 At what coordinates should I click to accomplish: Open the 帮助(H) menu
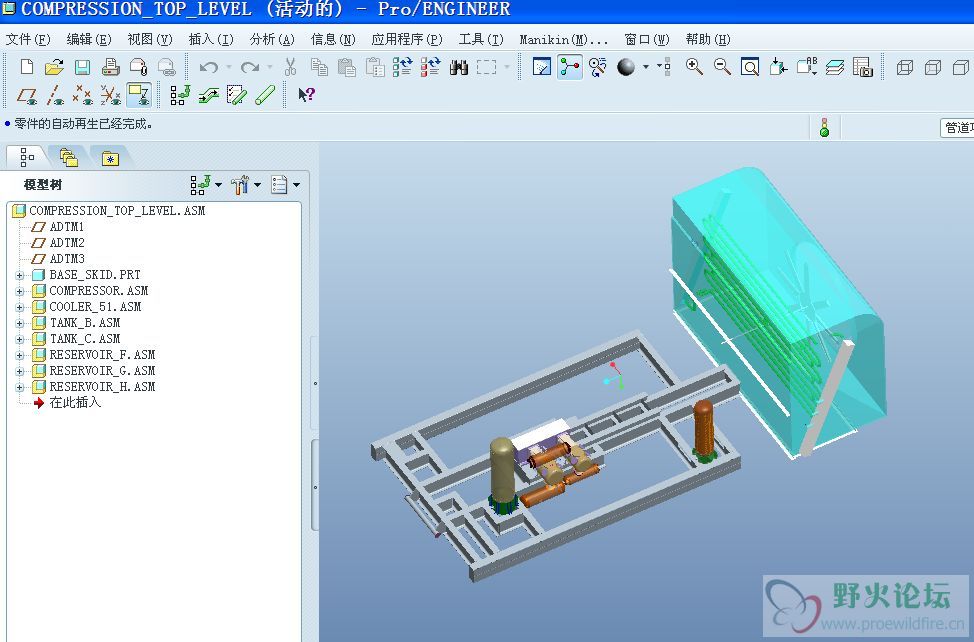point(708,40)
